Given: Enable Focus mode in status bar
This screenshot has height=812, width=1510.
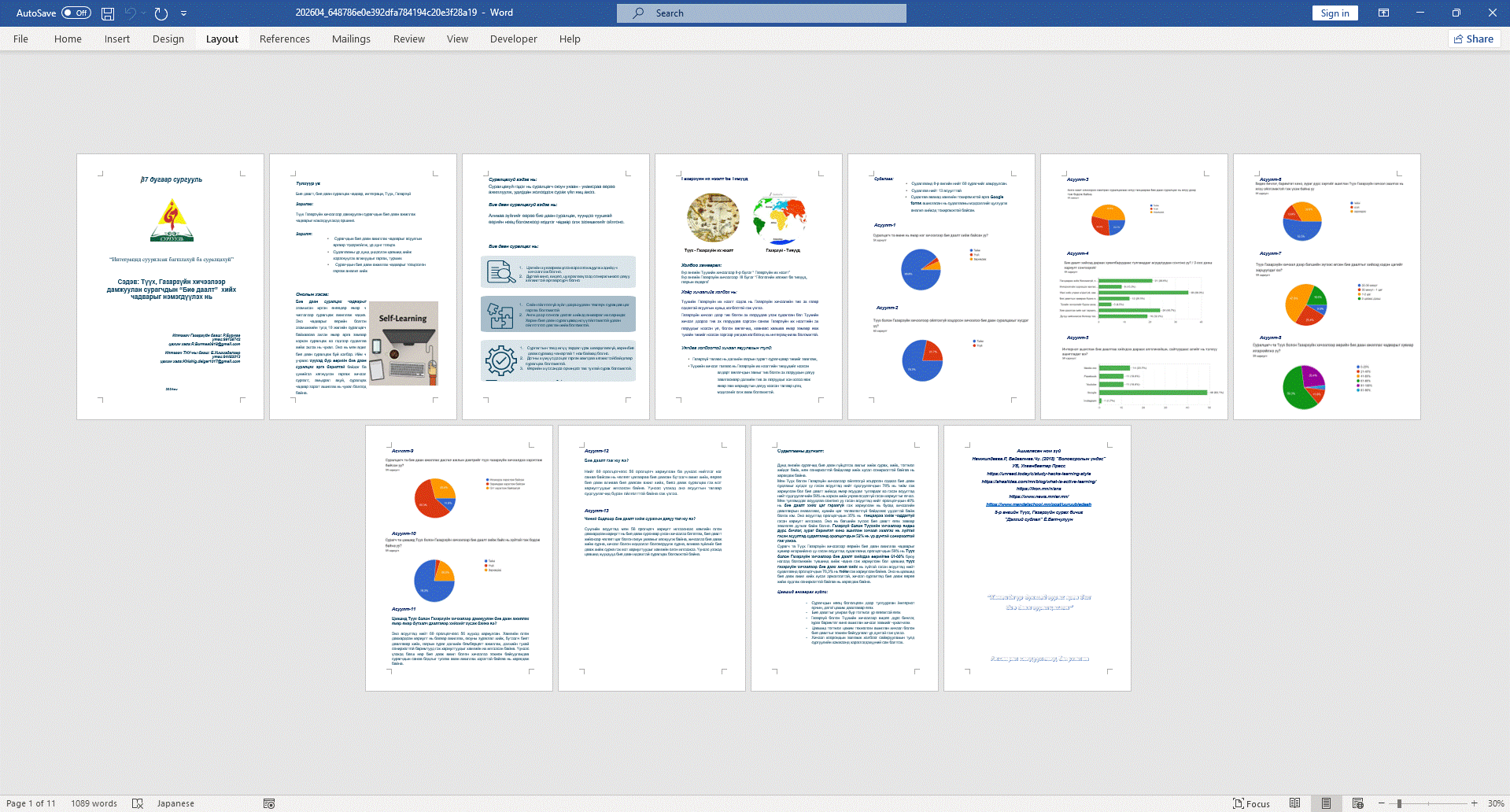Looking at the screenshot, I should tap(1251, 803).
